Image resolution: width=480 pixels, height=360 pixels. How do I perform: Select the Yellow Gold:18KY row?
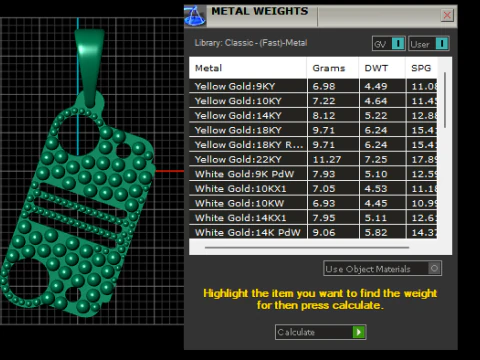click(x=313, y=130)
